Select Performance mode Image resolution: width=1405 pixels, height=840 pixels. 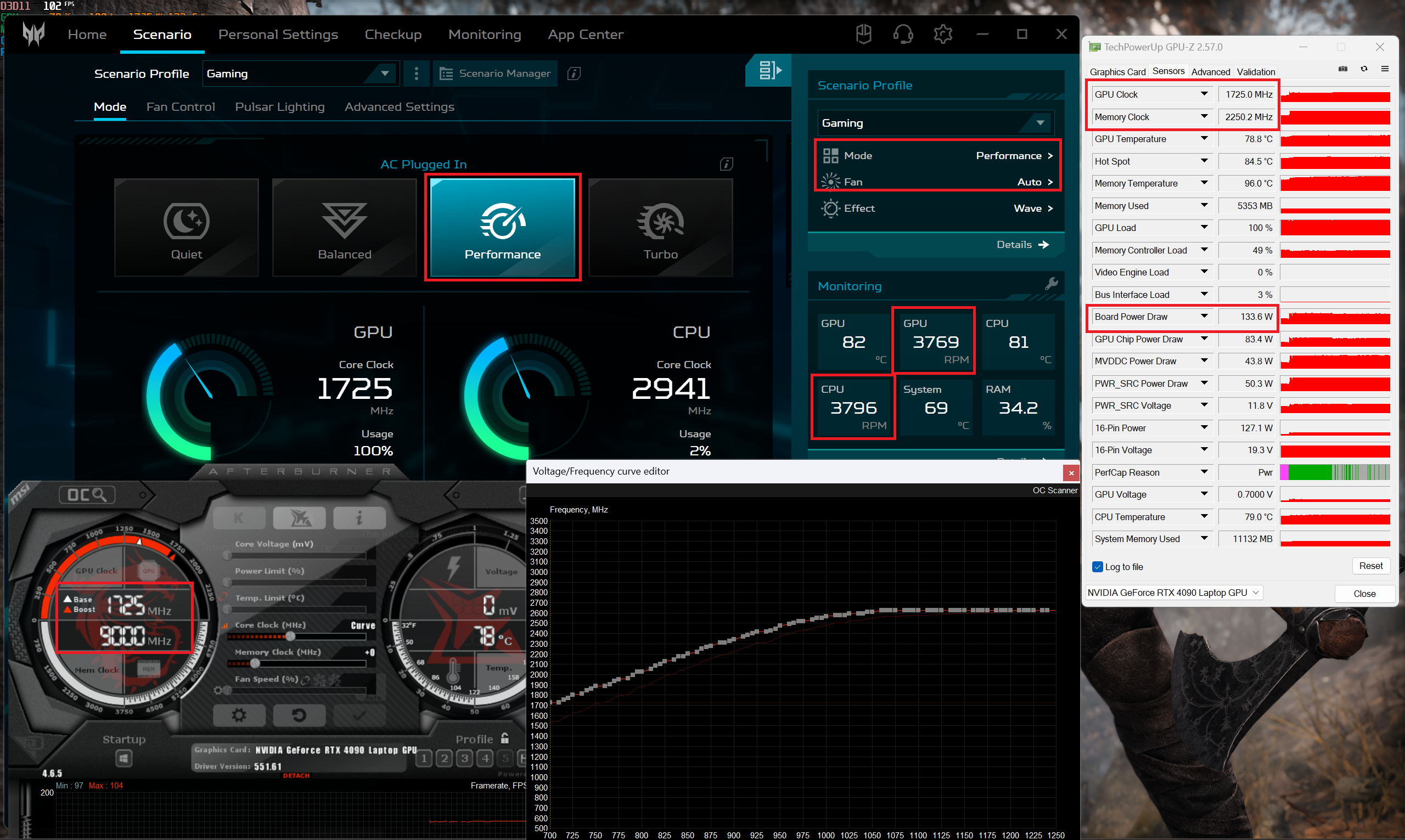503,228
